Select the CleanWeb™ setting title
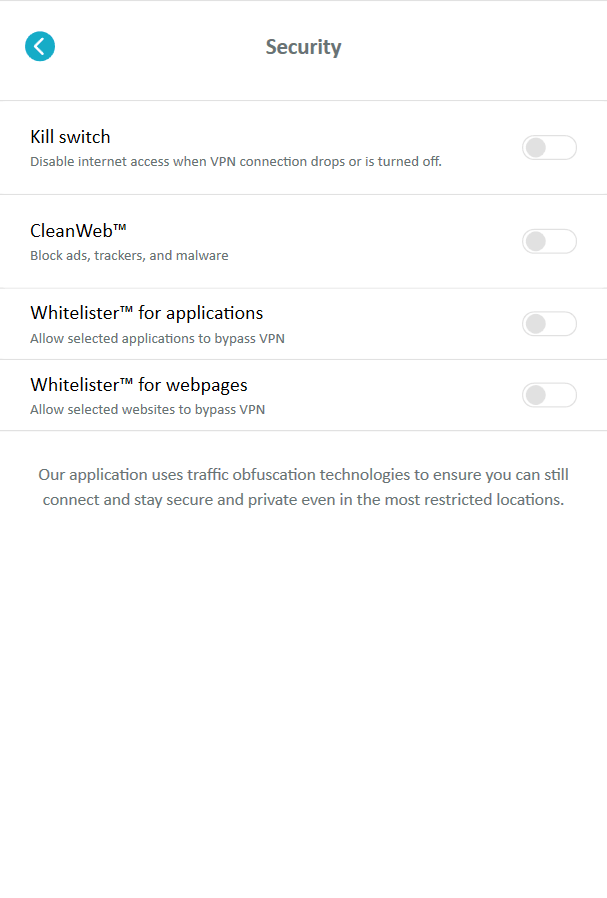This screenshot has width=607, height=898. 70,231
